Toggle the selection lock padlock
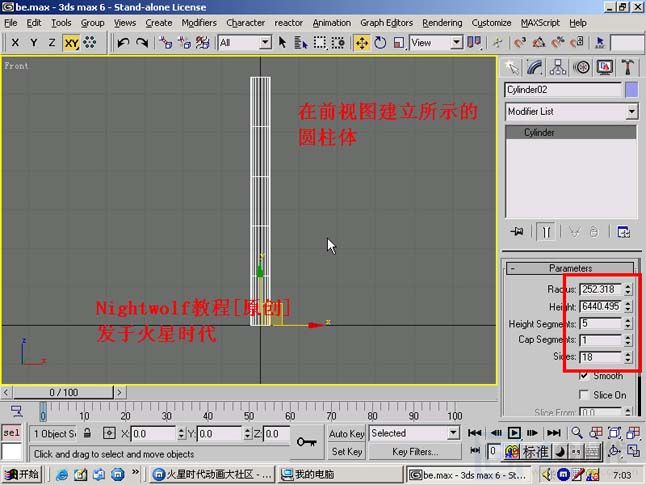The height and width of the screenshot is (485, 646). coord(87,433)
